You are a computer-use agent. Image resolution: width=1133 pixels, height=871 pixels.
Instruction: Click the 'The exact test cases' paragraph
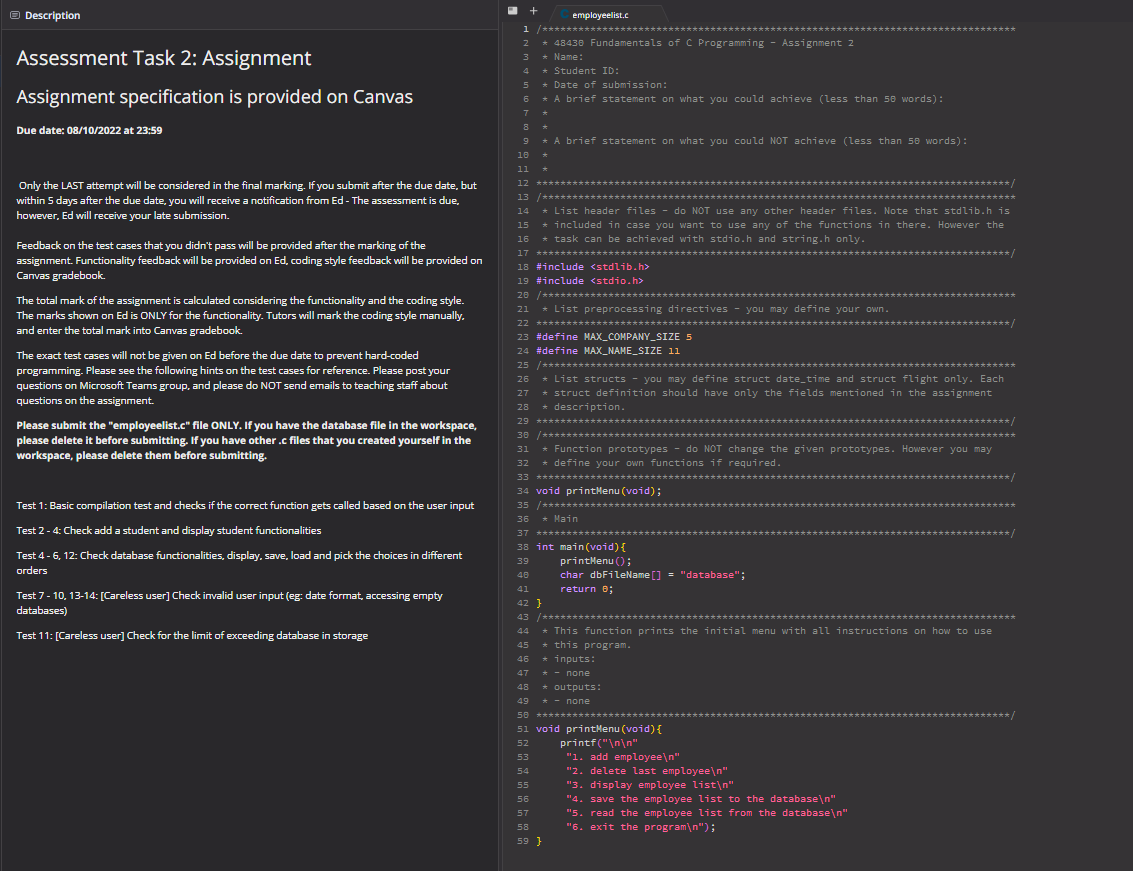pyautogui.click(x=233, y=378)
